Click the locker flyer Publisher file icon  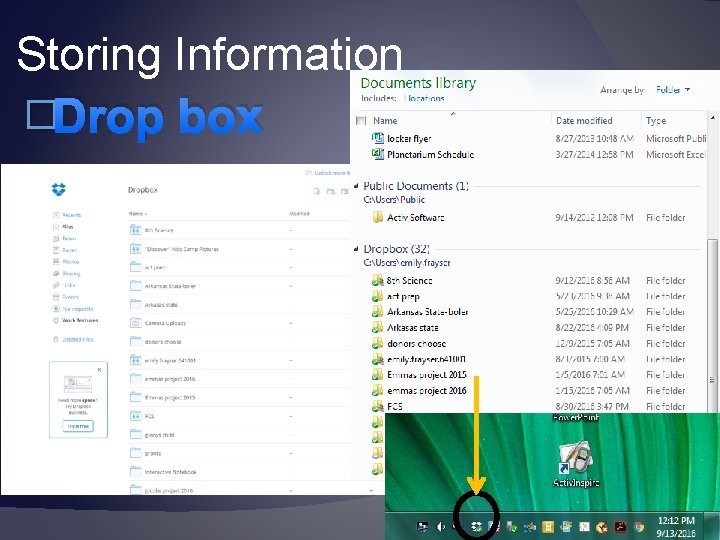coord(377,138)
